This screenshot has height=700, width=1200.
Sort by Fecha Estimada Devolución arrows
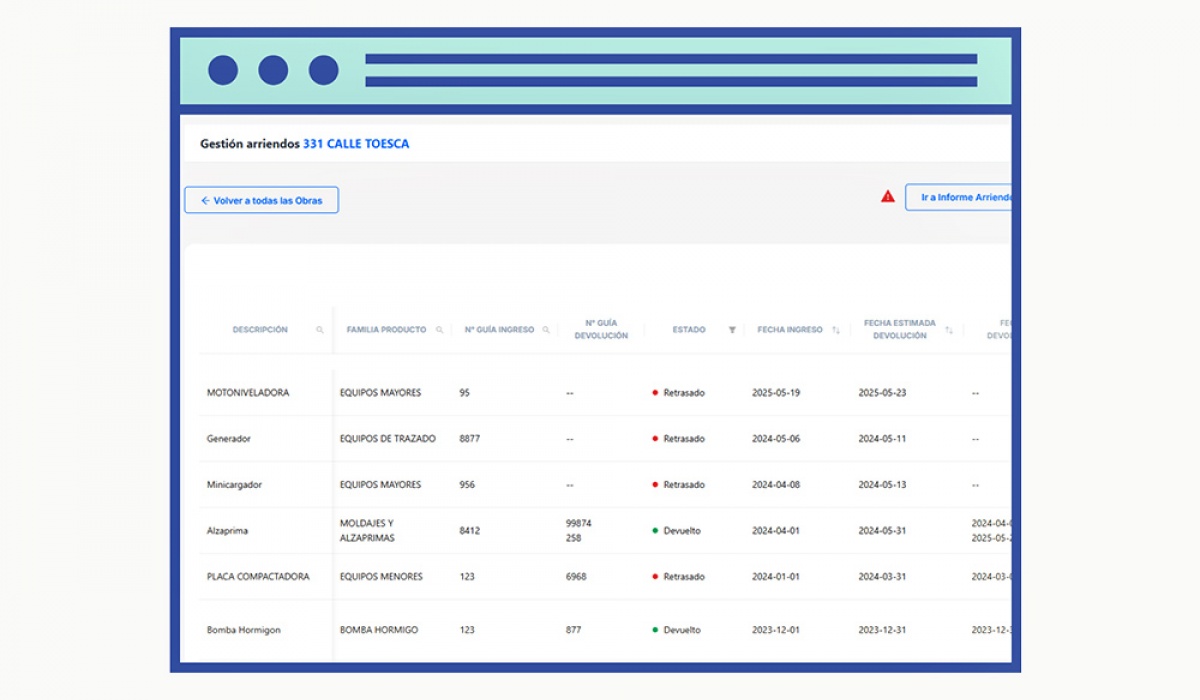click(x=949, y=330)
